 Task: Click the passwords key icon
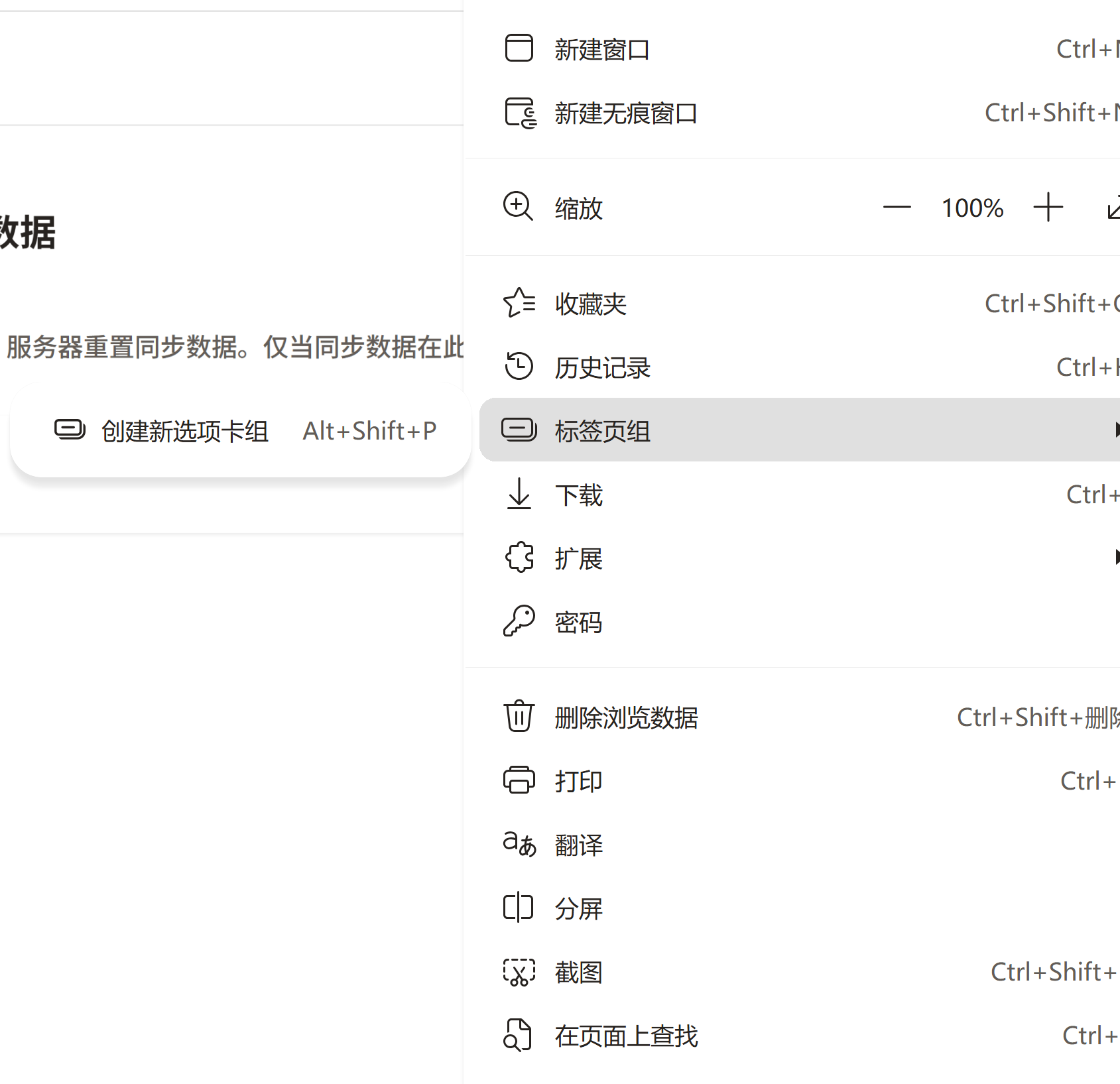(519, 621)
